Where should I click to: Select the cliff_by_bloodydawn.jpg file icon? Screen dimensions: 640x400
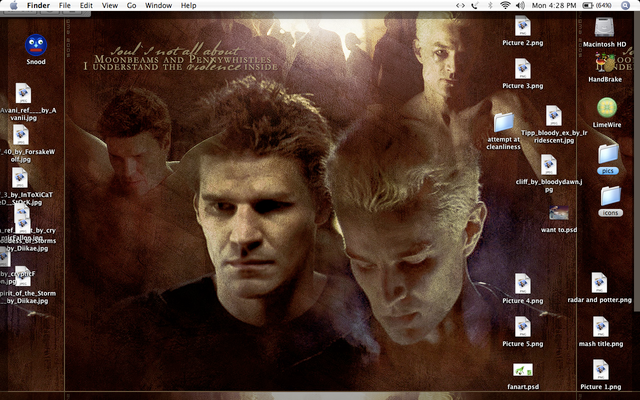pyautogui.click(x=549, y=165)
